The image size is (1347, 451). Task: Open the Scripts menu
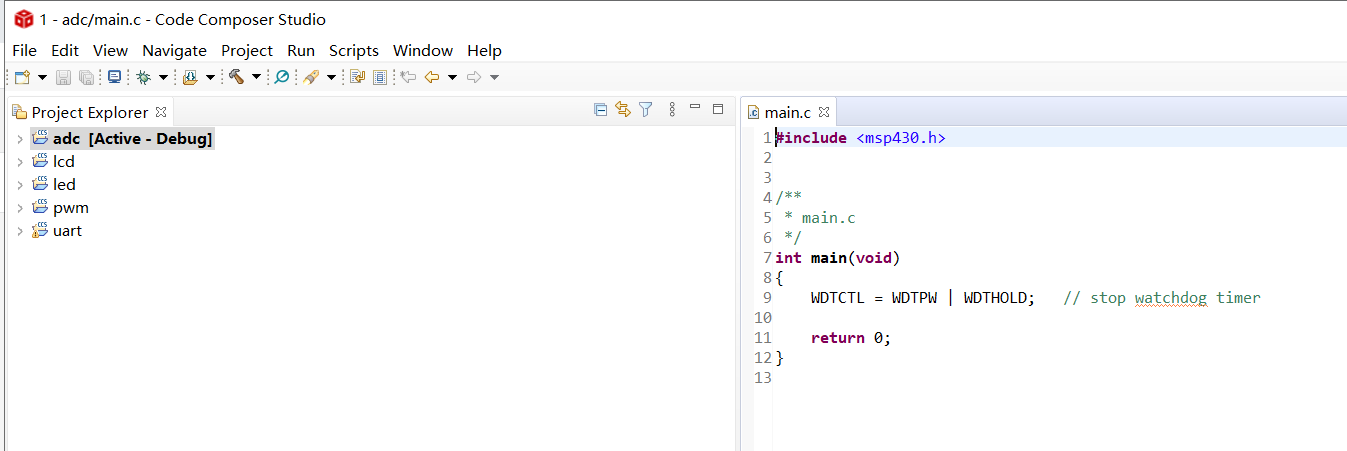(354, 50)
